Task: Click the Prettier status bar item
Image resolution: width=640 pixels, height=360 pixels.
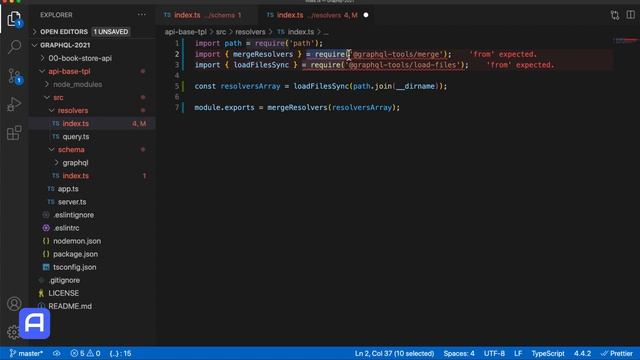Action: coord(617,353)
